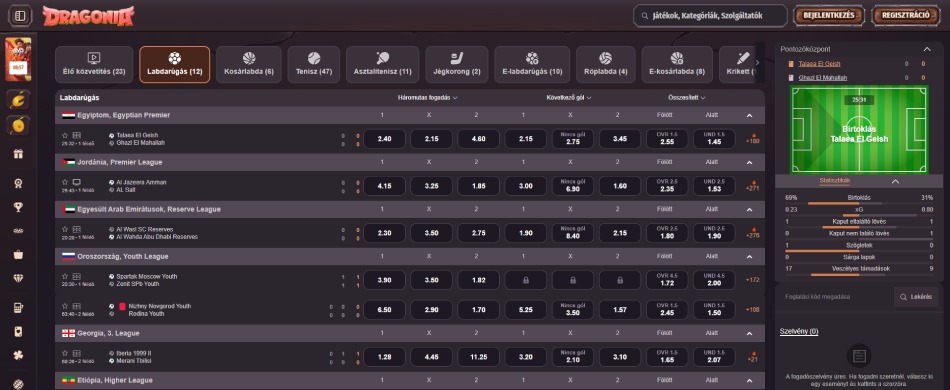Open the gift box sidebar icon
Image resolution: width=950 pixels, height=390 pixels.
[x=18, y=154]
